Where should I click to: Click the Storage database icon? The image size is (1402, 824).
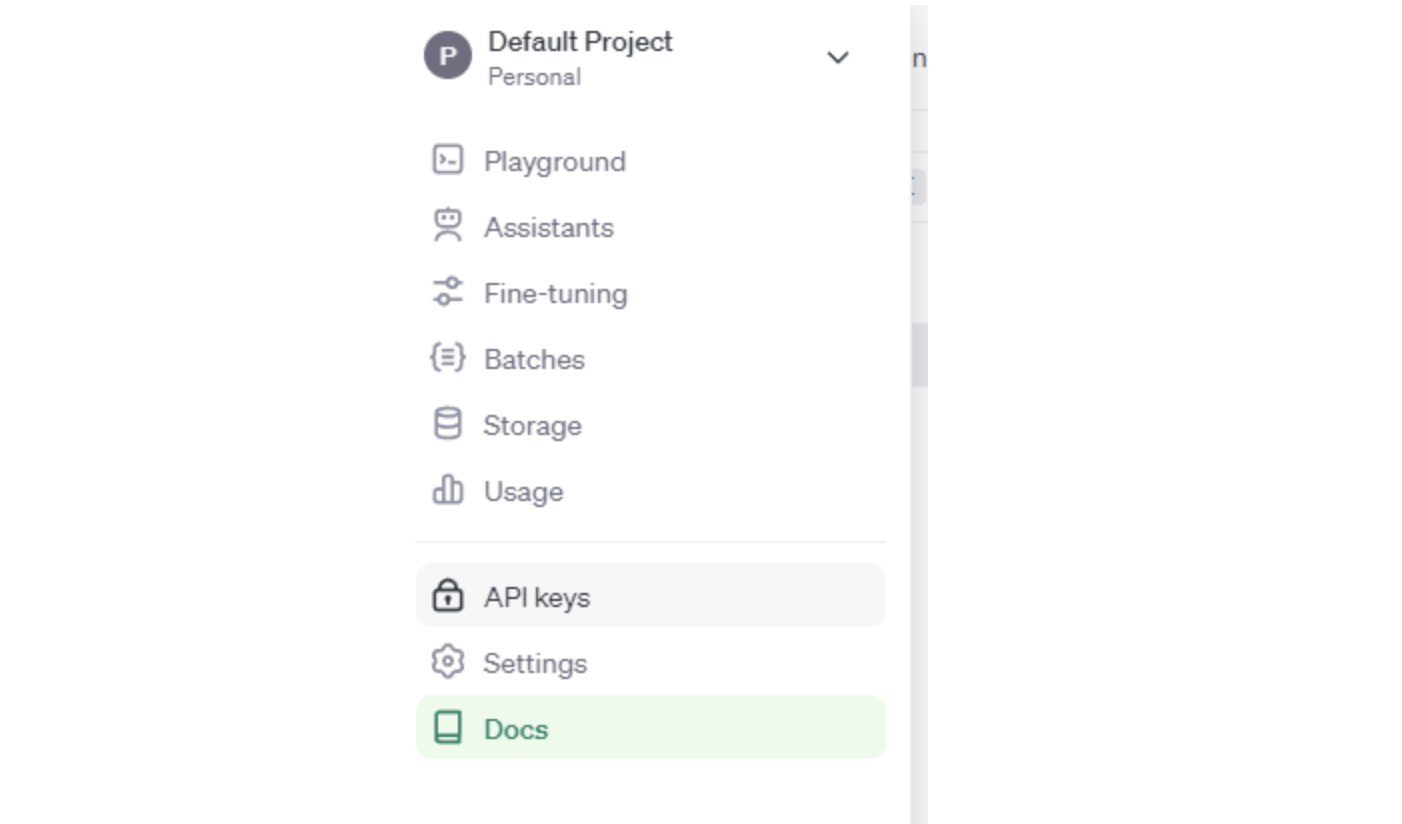click(x=447, y=424)
